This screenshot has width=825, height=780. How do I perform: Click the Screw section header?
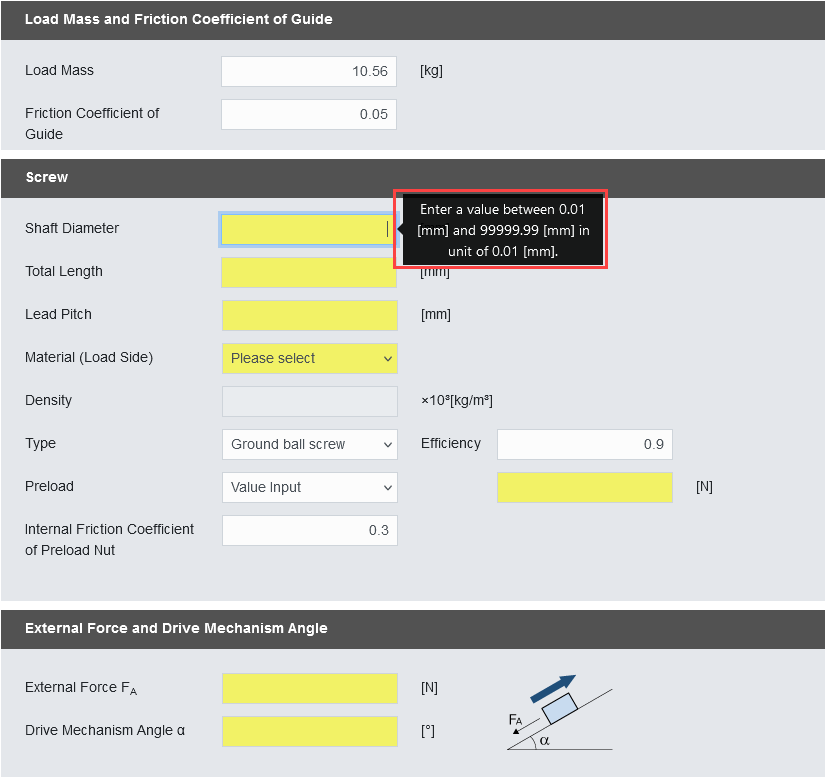pyautogui.click(x=412, y=178)
